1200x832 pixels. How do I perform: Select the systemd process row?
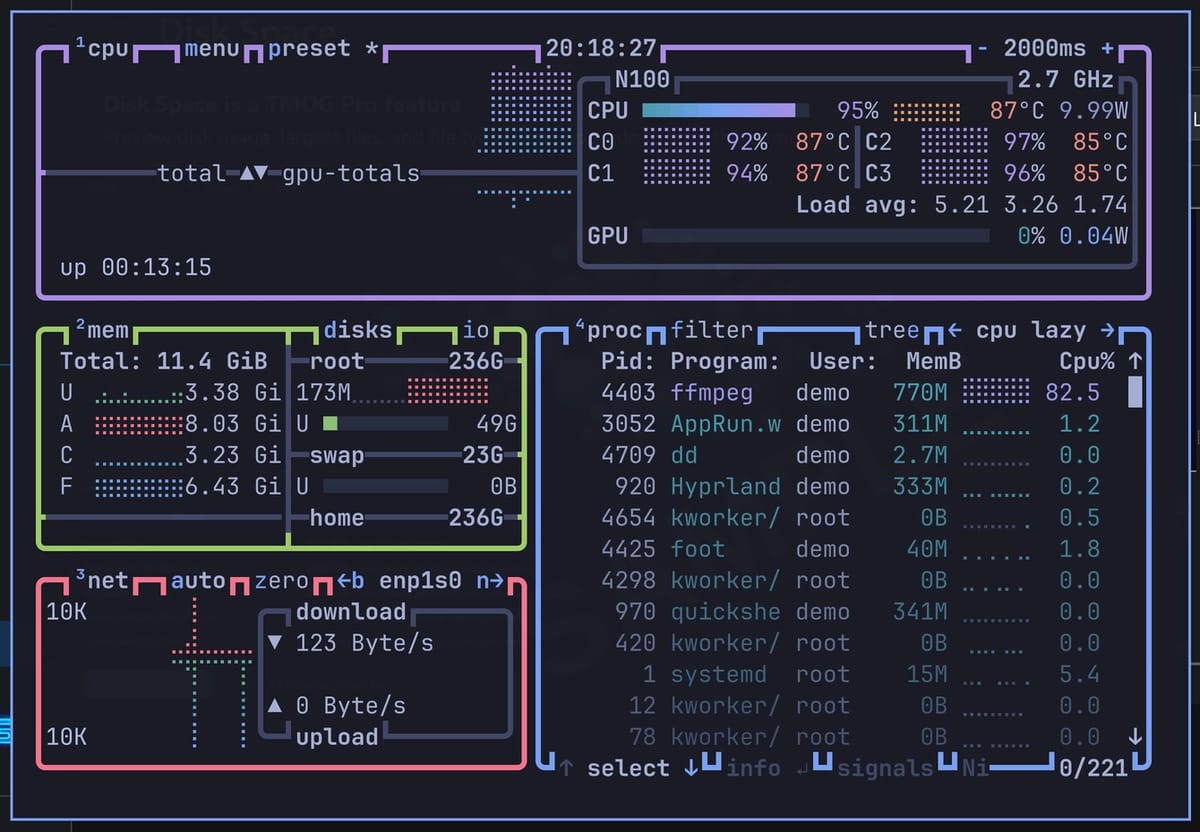tap(850, 675)
